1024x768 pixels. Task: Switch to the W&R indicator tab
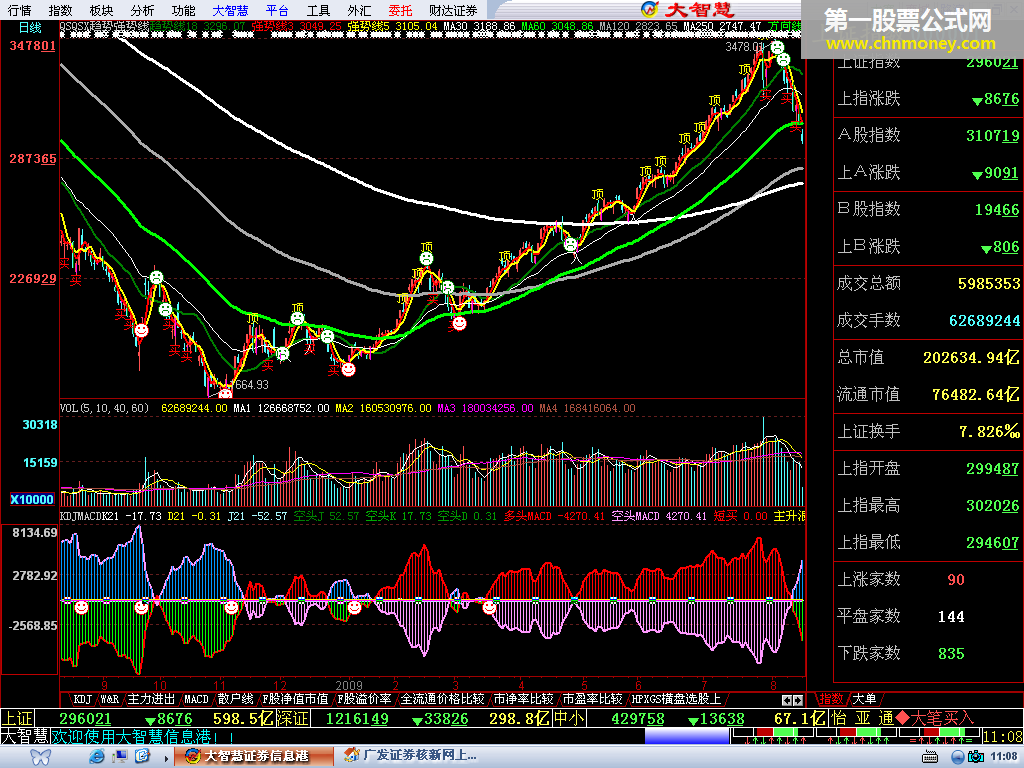[110, 699]
